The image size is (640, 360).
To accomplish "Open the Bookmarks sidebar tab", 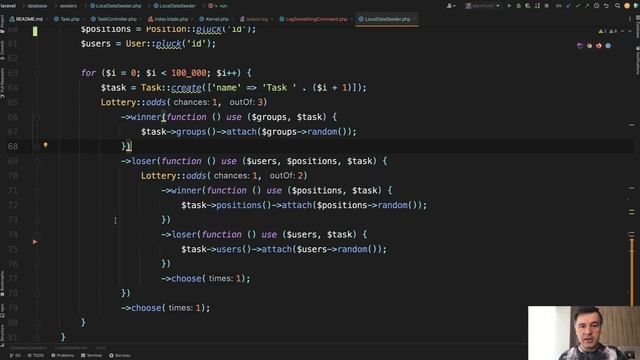I will 2,284.
